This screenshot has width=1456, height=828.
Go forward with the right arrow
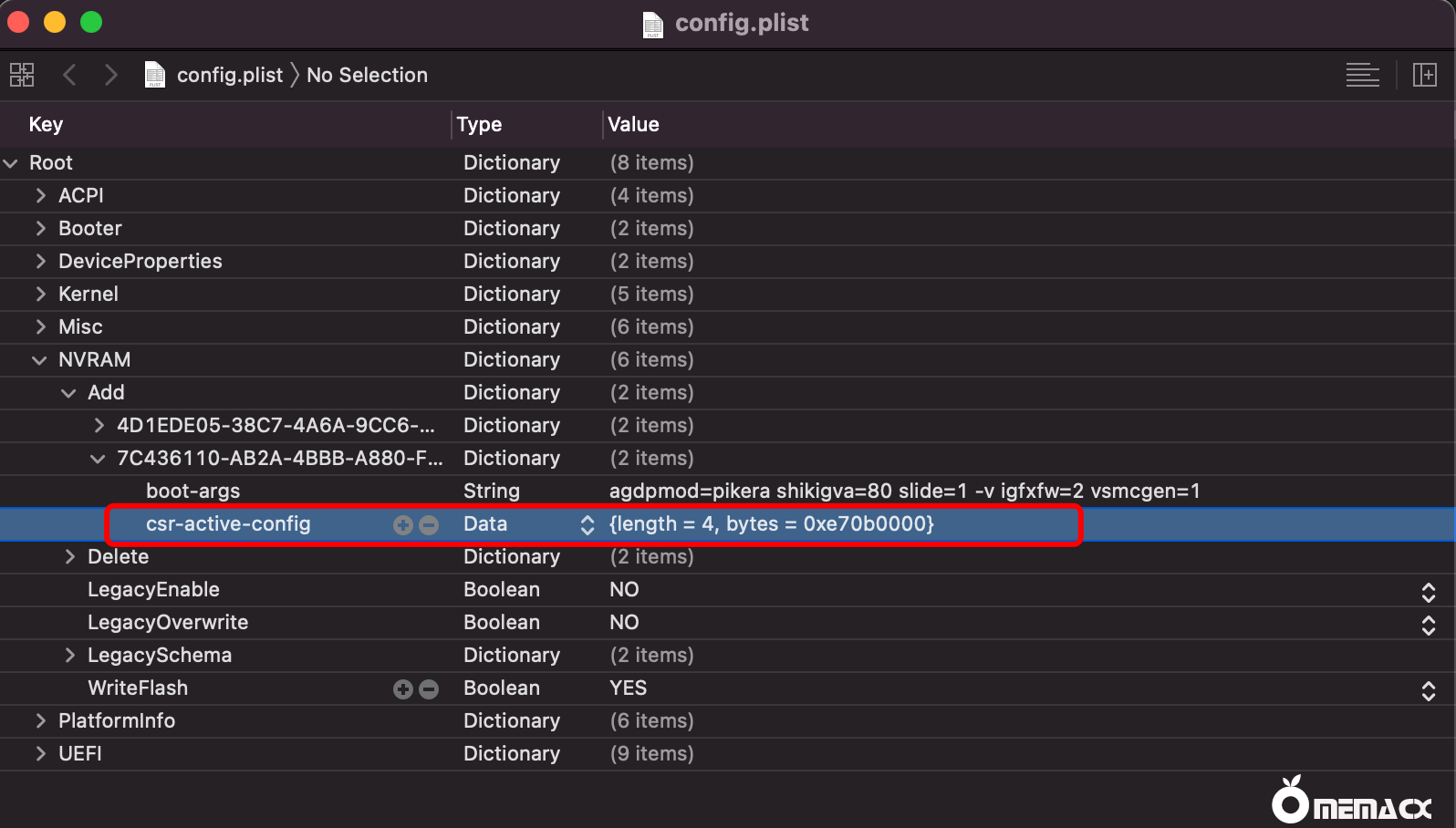point(110,75)
